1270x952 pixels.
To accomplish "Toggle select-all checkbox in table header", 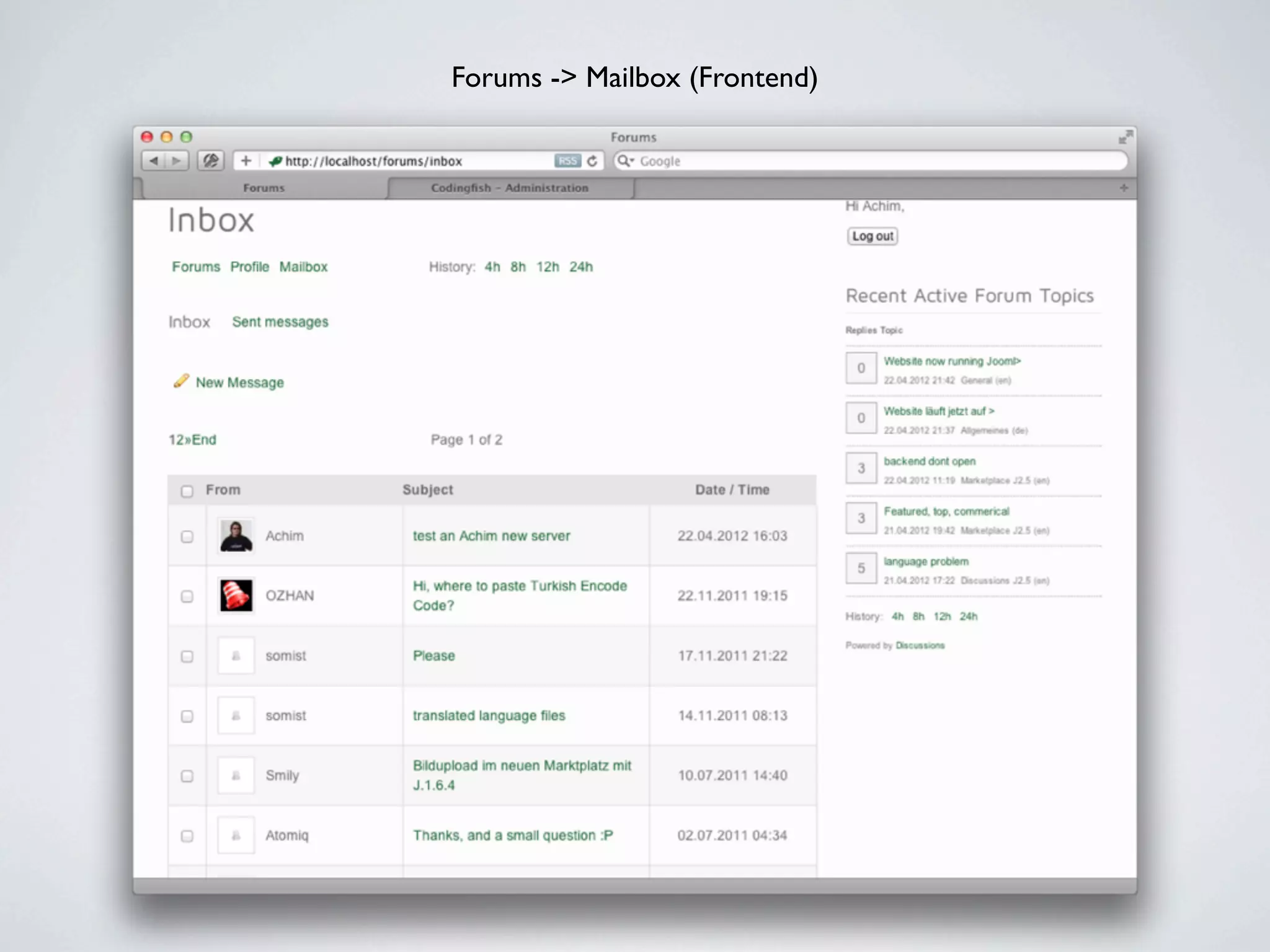I will pyautogui.click(x=187, y=491).
